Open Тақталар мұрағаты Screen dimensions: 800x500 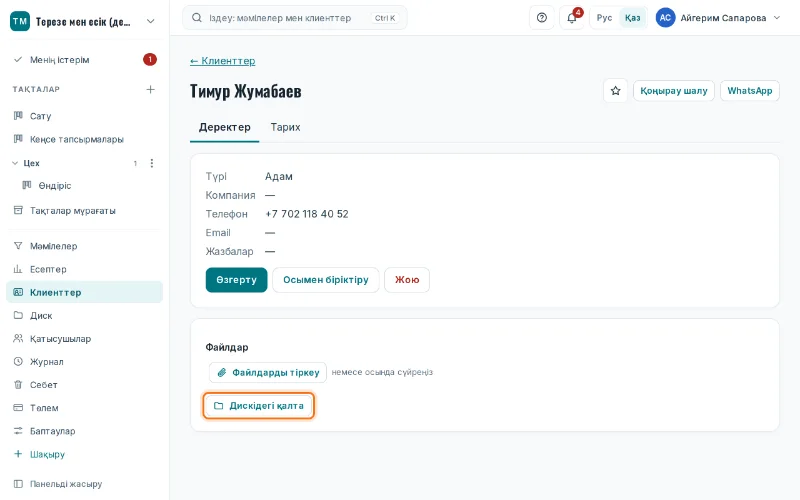pos(84,210)
